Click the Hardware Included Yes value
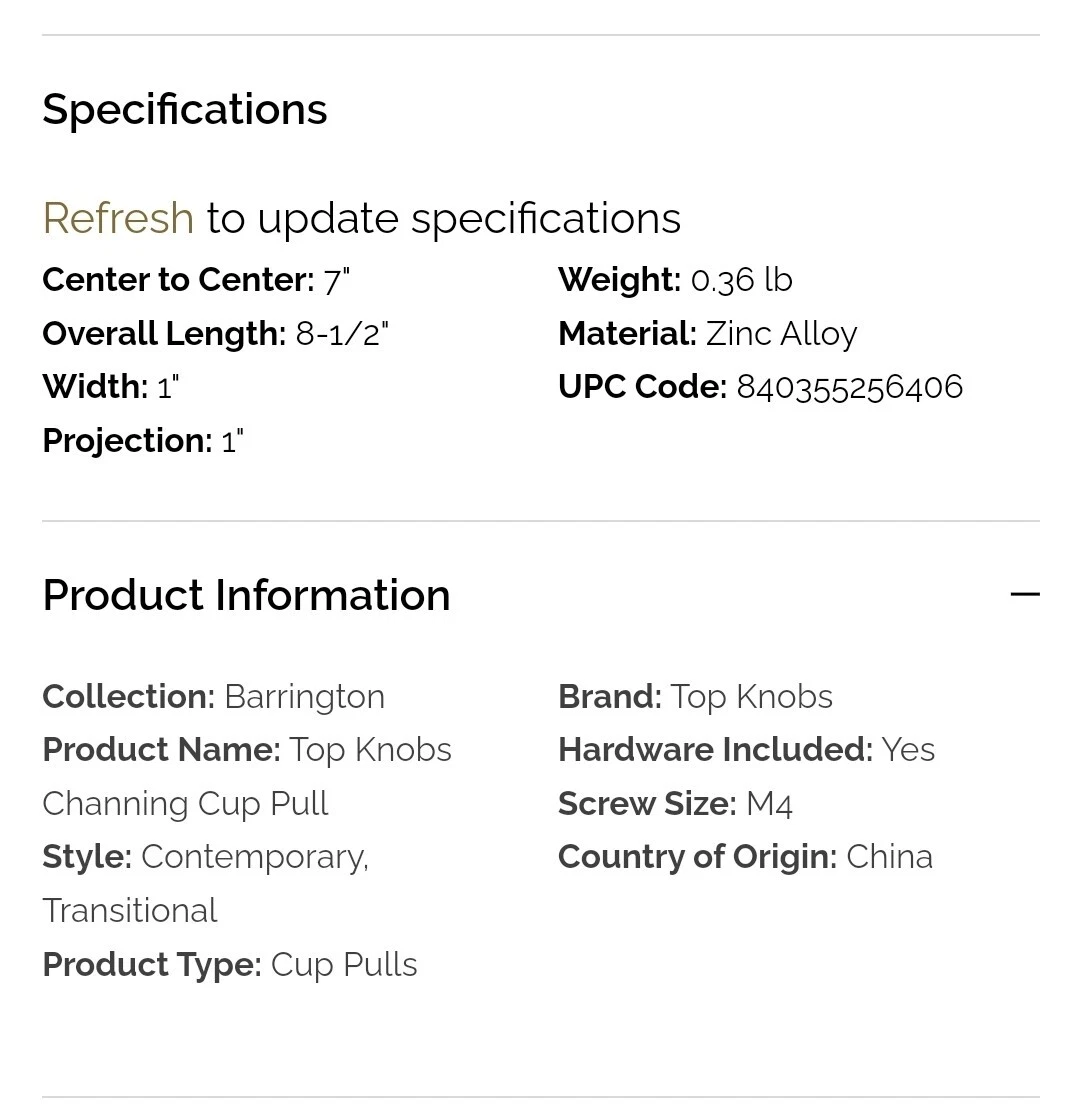The width and height of the screenshot is (1080, 1118). point(908,750)
